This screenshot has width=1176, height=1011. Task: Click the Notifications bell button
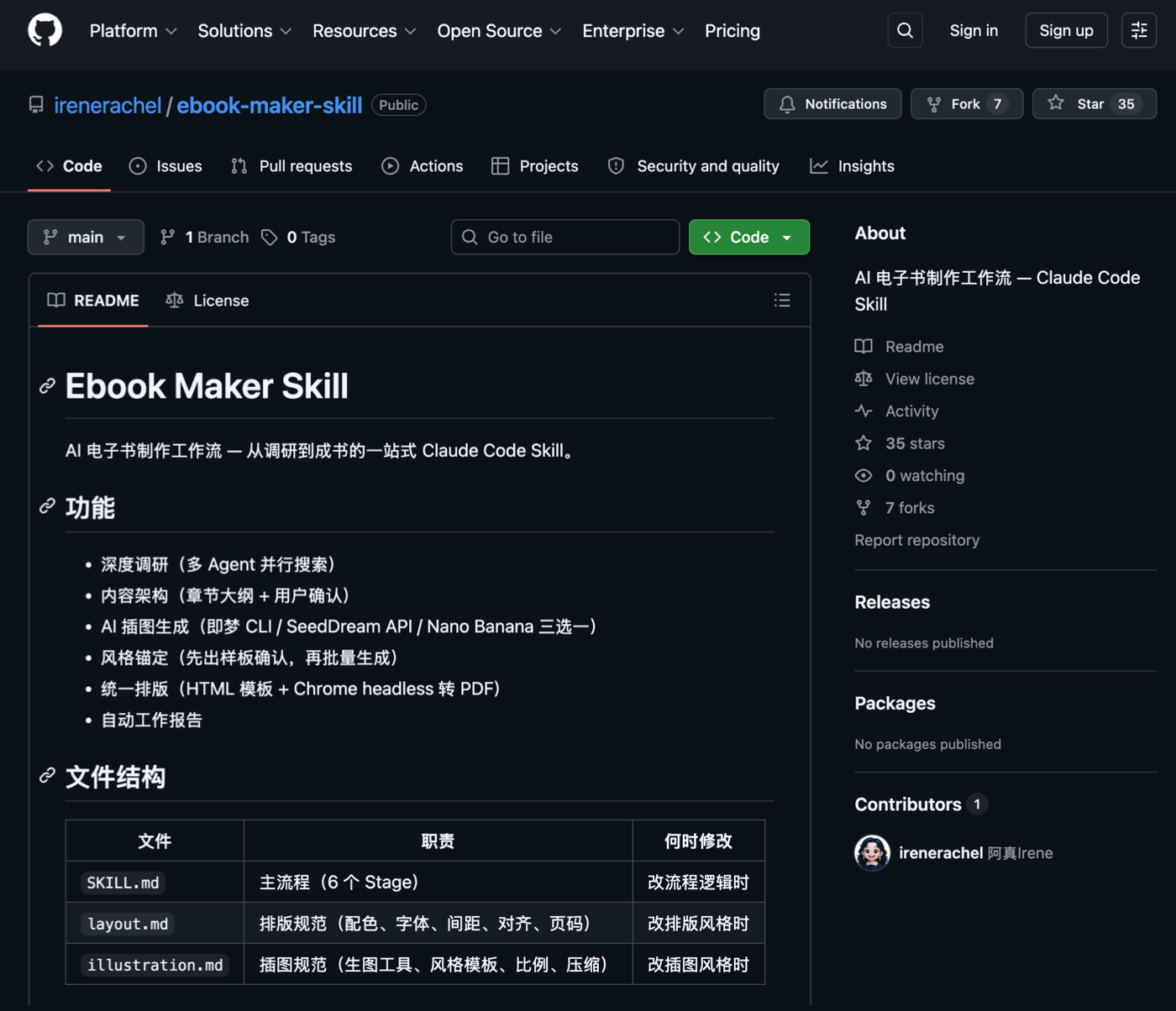[x=832, y=104]
